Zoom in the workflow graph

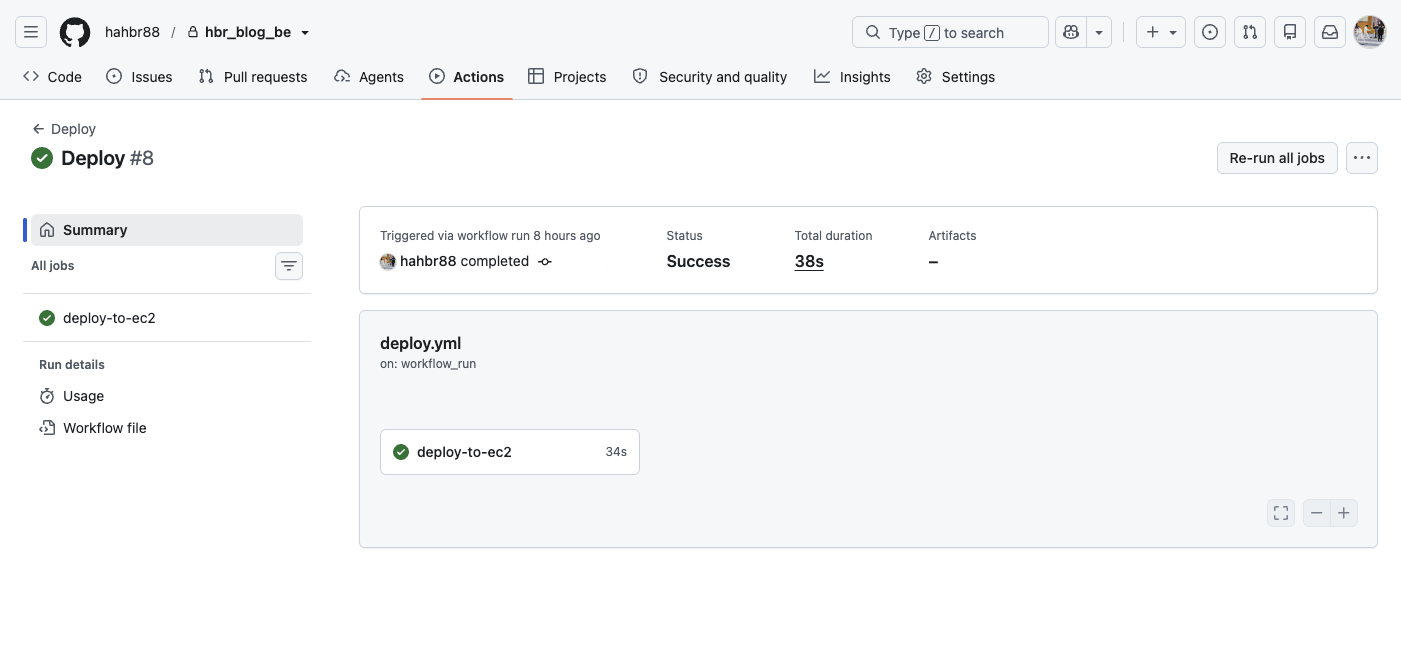tap(1344, 513)
